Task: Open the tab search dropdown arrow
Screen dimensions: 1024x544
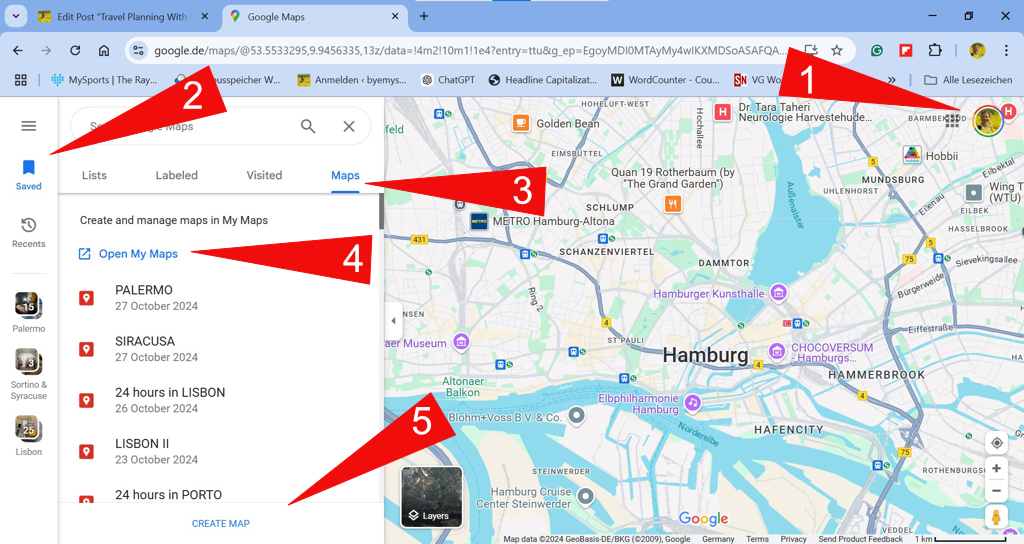Action: tap(16, 16)
